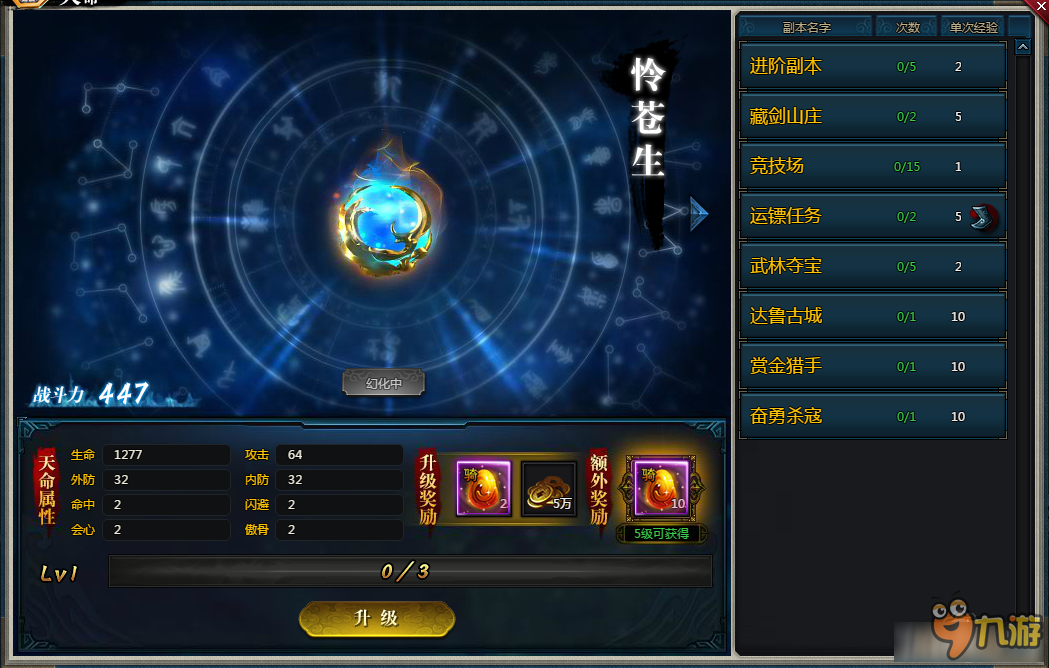Click the scroll up arrow in dungeon list
The image size is (1049, 668).
click(1022, 47)
